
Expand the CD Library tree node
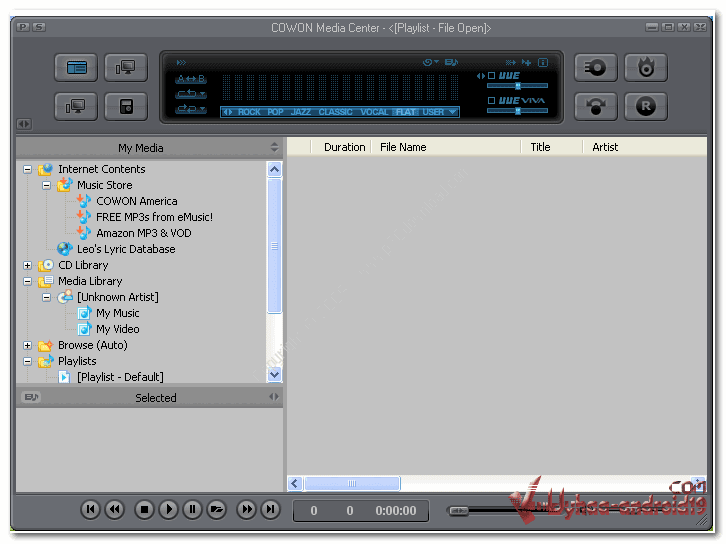[x=27, y=266]
